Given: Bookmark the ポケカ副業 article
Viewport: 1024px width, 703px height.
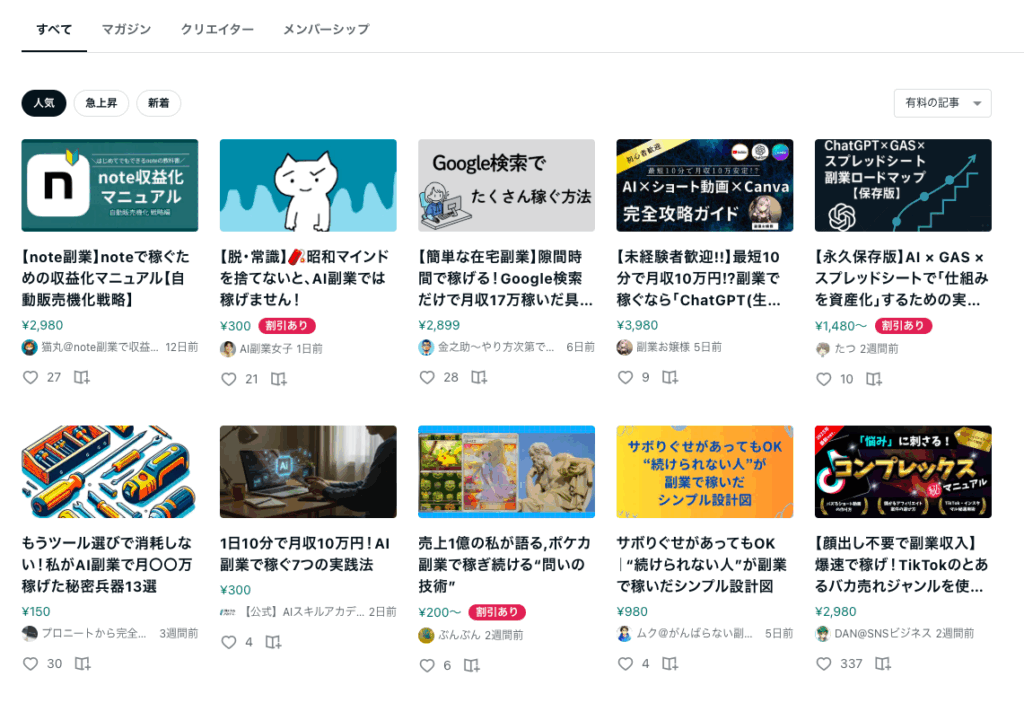Looking at the screenshot, I should [x=472, y=666].
